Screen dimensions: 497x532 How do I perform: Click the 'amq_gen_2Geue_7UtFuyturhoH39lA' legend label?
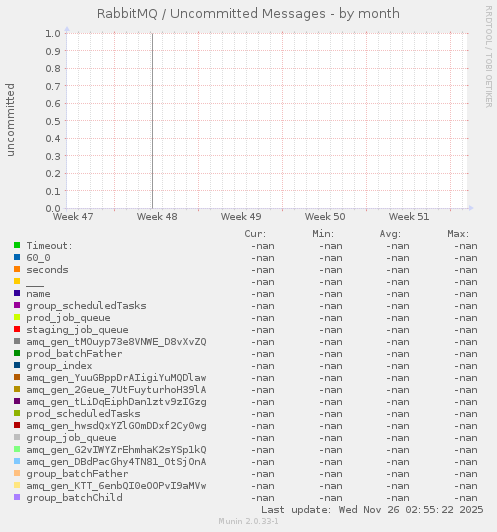tap(116, 390)
